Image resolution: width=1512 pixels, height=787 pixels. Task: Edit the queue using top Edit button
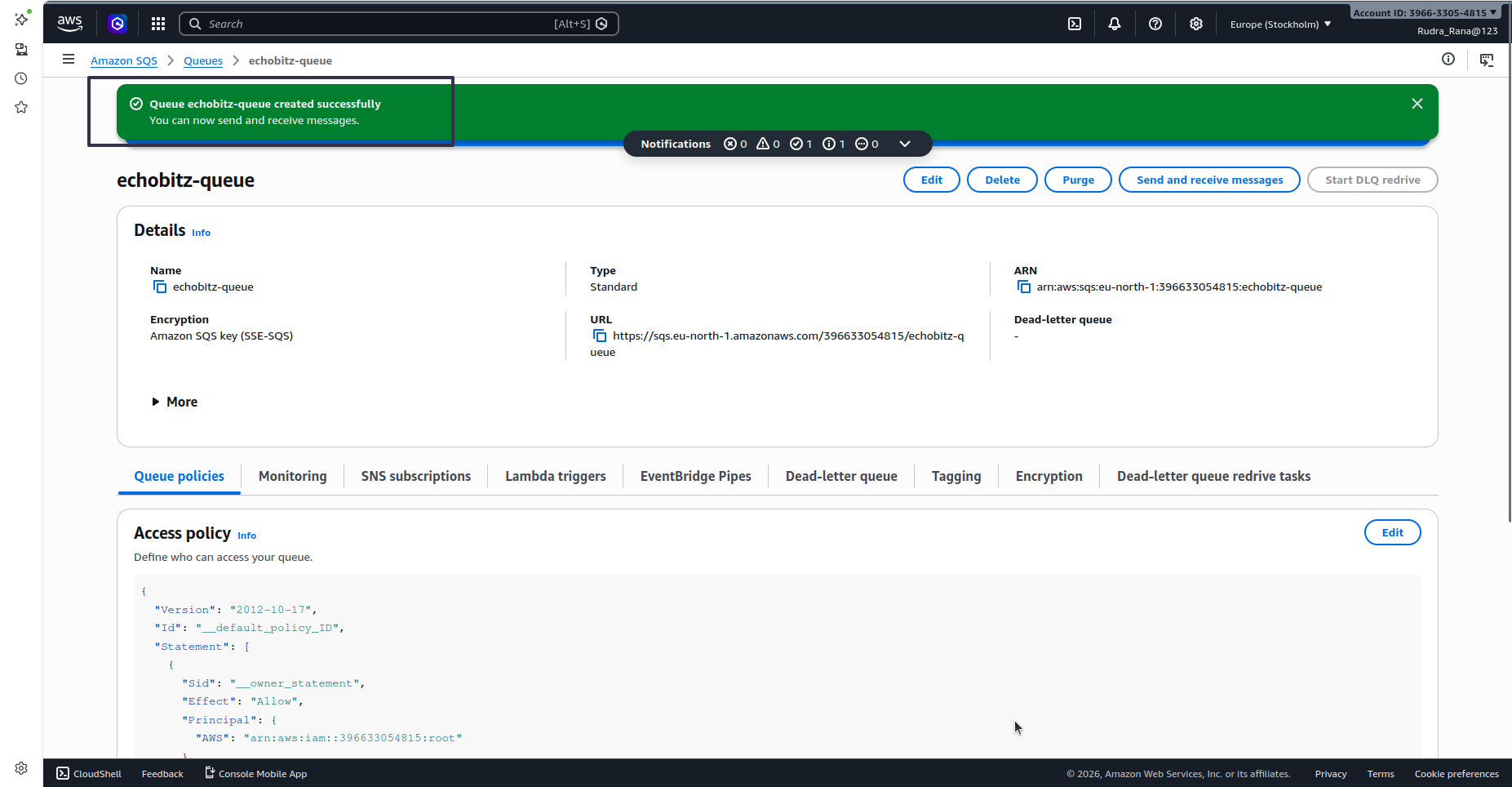pyautogui.click(x=932, y=180)
